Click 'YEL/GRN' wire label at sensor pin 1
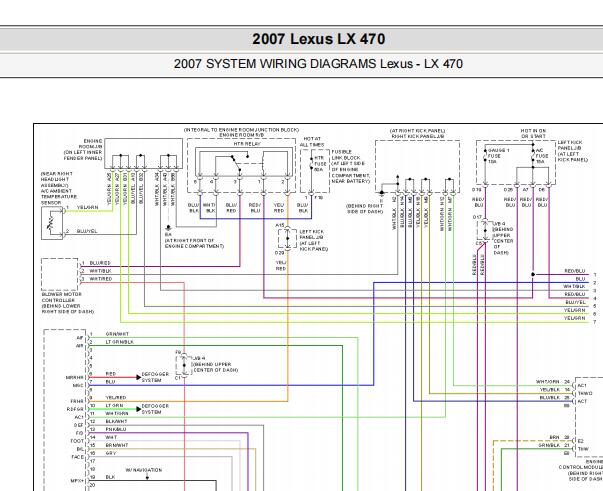Image resolution: width=603 pixels, height=491 pixels. coord(87,208)
